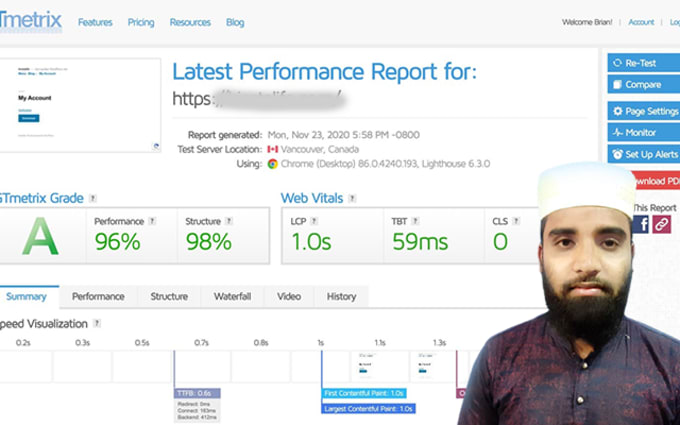This screenshot has width=680, height=425.
Task: Click help icon next to Performance score
Action: click(x=152, y=221)
